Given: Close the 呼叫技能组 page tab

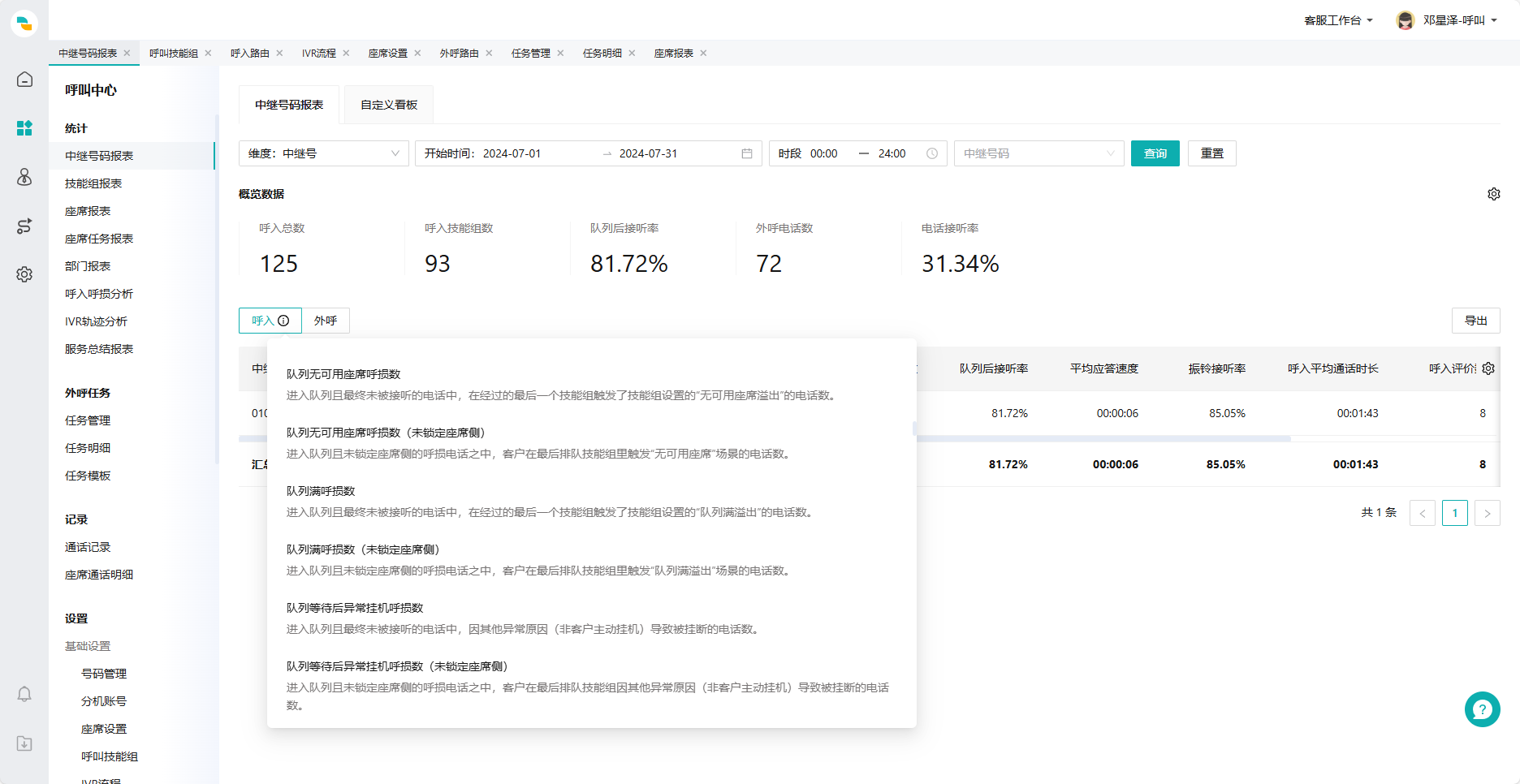Looking at the screenshot, I should tap(208, 53).
